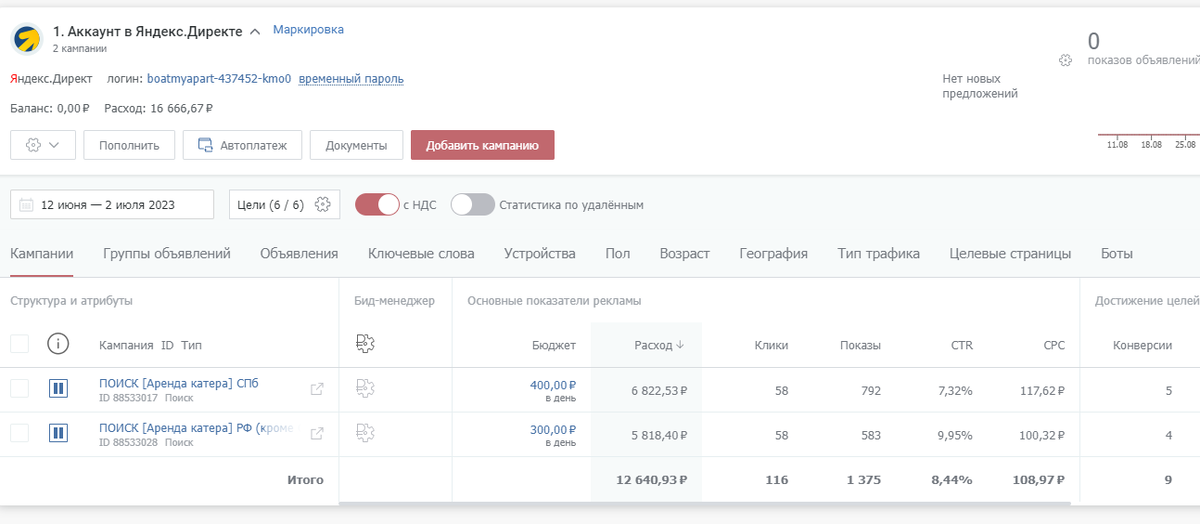
Task: Click Добавить кампанию button
Action: pos(482,145)
